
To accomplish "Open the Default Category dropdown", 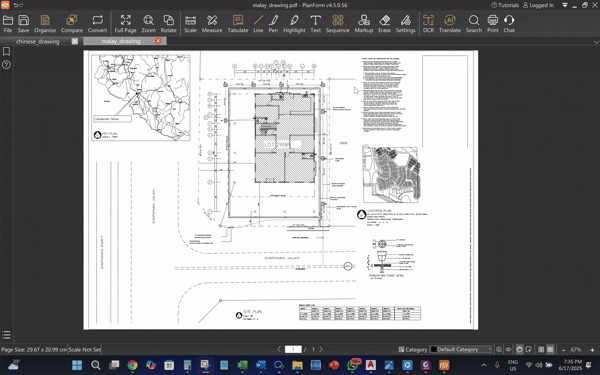I will pyautogui.click(x=461, y=349).
